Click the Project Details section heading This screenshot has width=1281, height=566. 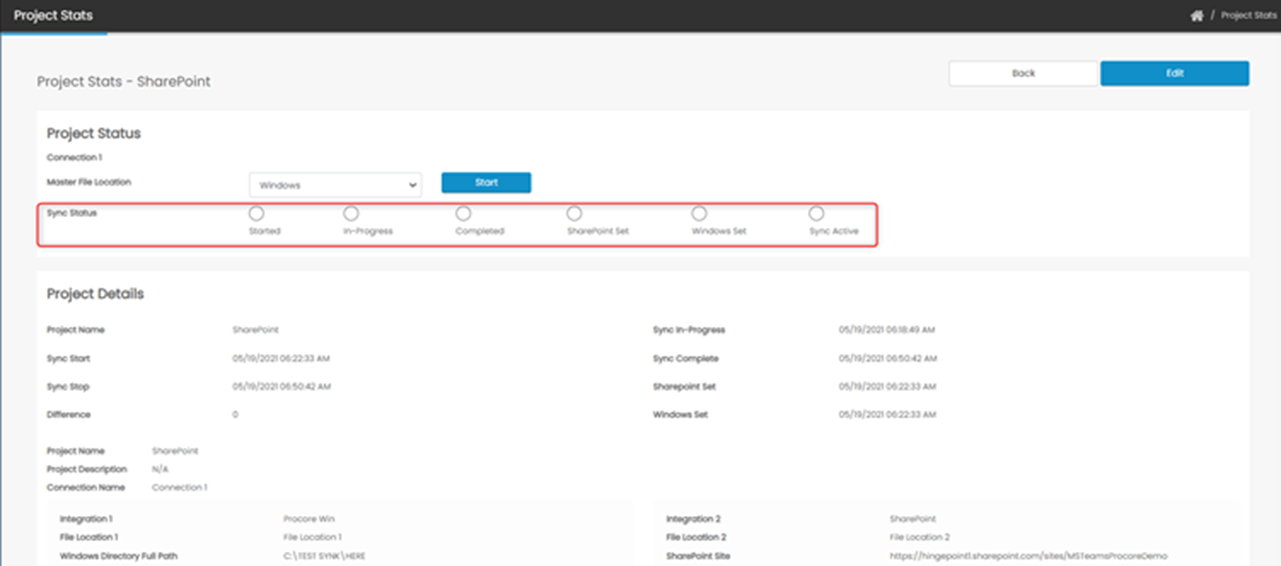[95, 294]
